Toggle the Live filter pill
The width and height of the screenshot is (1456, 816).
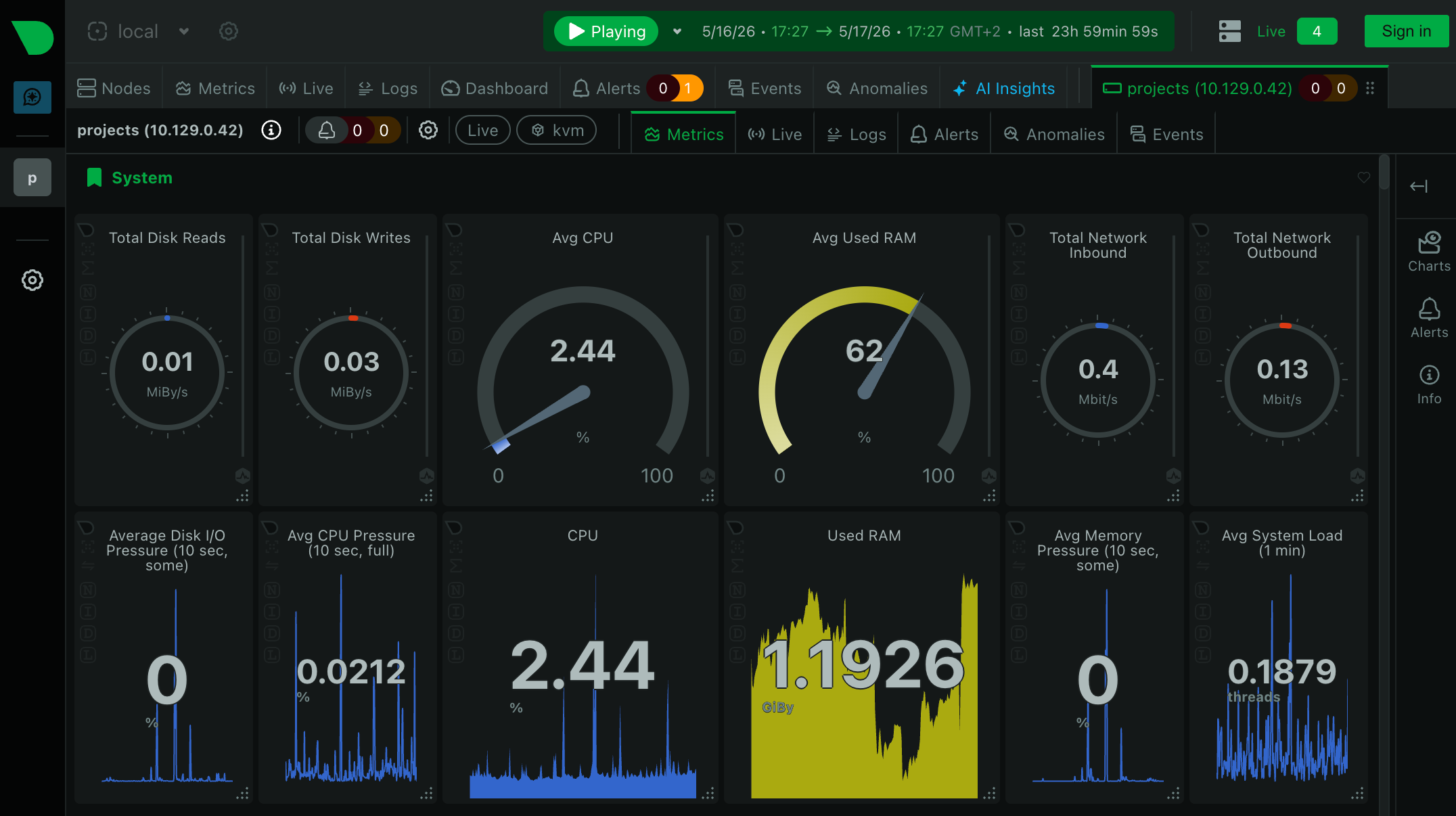482,130
